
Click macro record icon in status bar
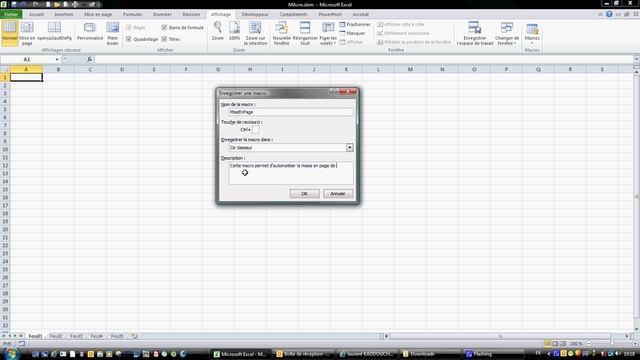[22, 344]
